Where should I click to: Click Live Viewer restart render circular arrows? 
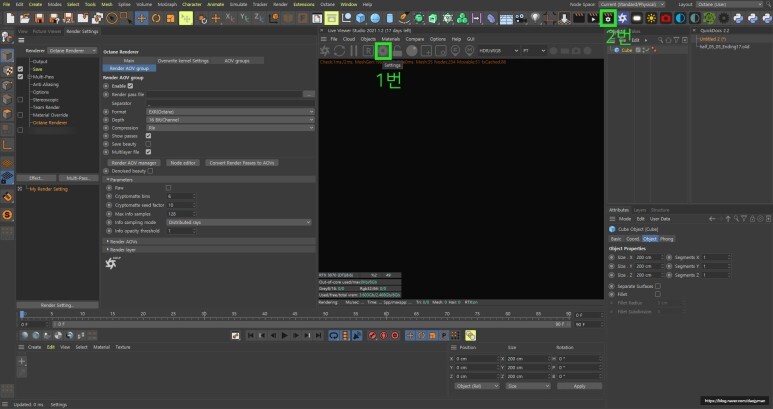339,50
